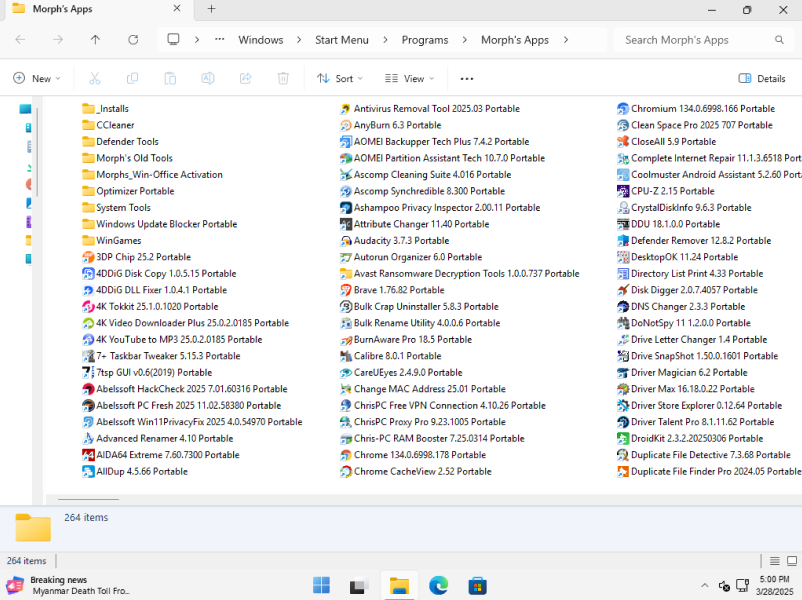Select the CCleaner folder icon
Screen dimensions: 802x600
[x=88, y=125]
